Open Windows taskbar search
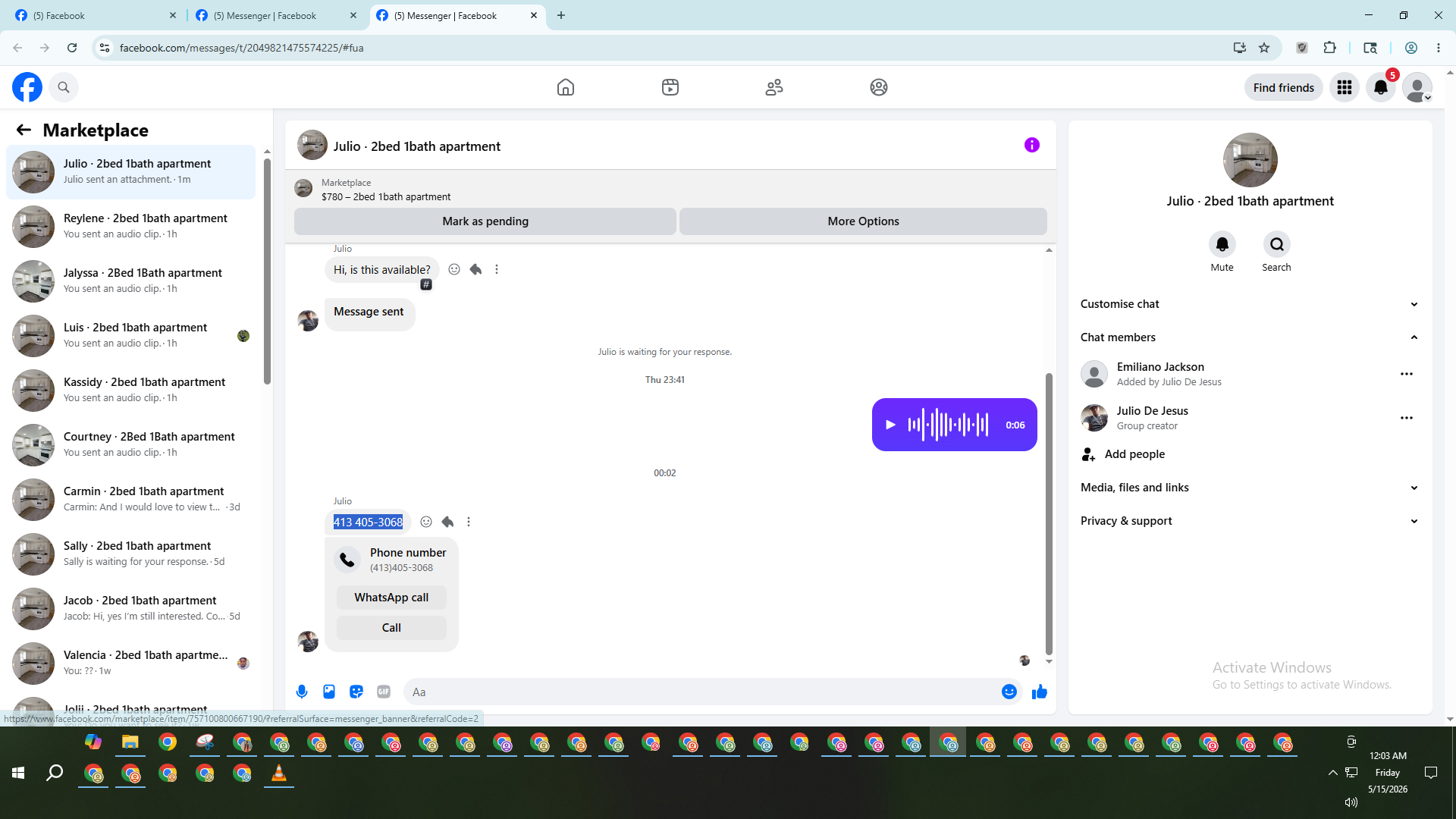Image resolution: width=1456 pixels, height=819 pixels. point(55,773)
